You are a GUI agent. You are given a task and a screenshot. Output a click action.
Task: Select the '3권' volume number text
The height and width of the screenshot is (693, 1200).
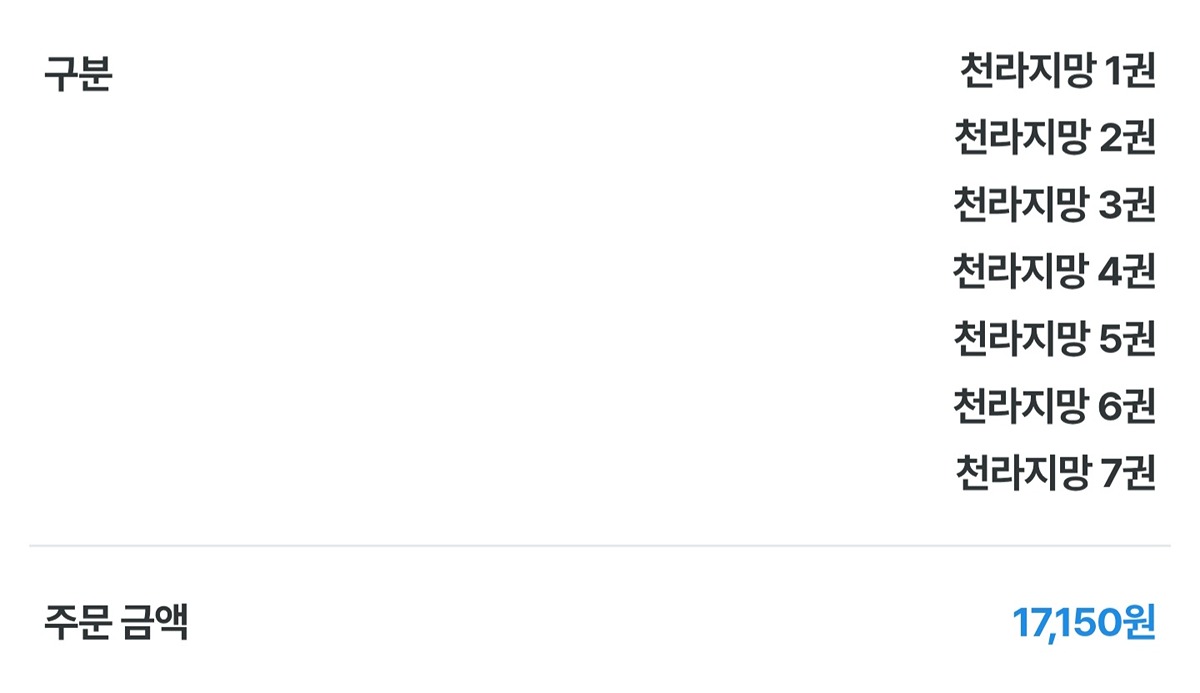click(1127, 205)
